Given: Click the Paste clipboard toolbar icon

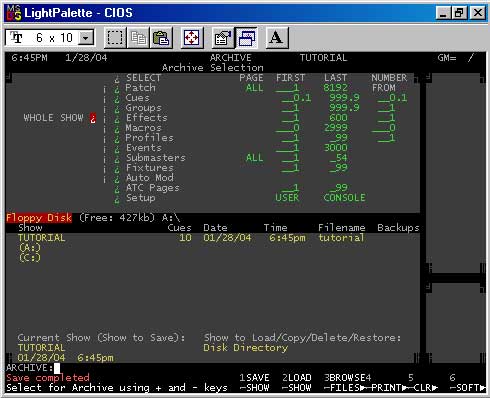Looking at the screenshot, I should 161,38.
